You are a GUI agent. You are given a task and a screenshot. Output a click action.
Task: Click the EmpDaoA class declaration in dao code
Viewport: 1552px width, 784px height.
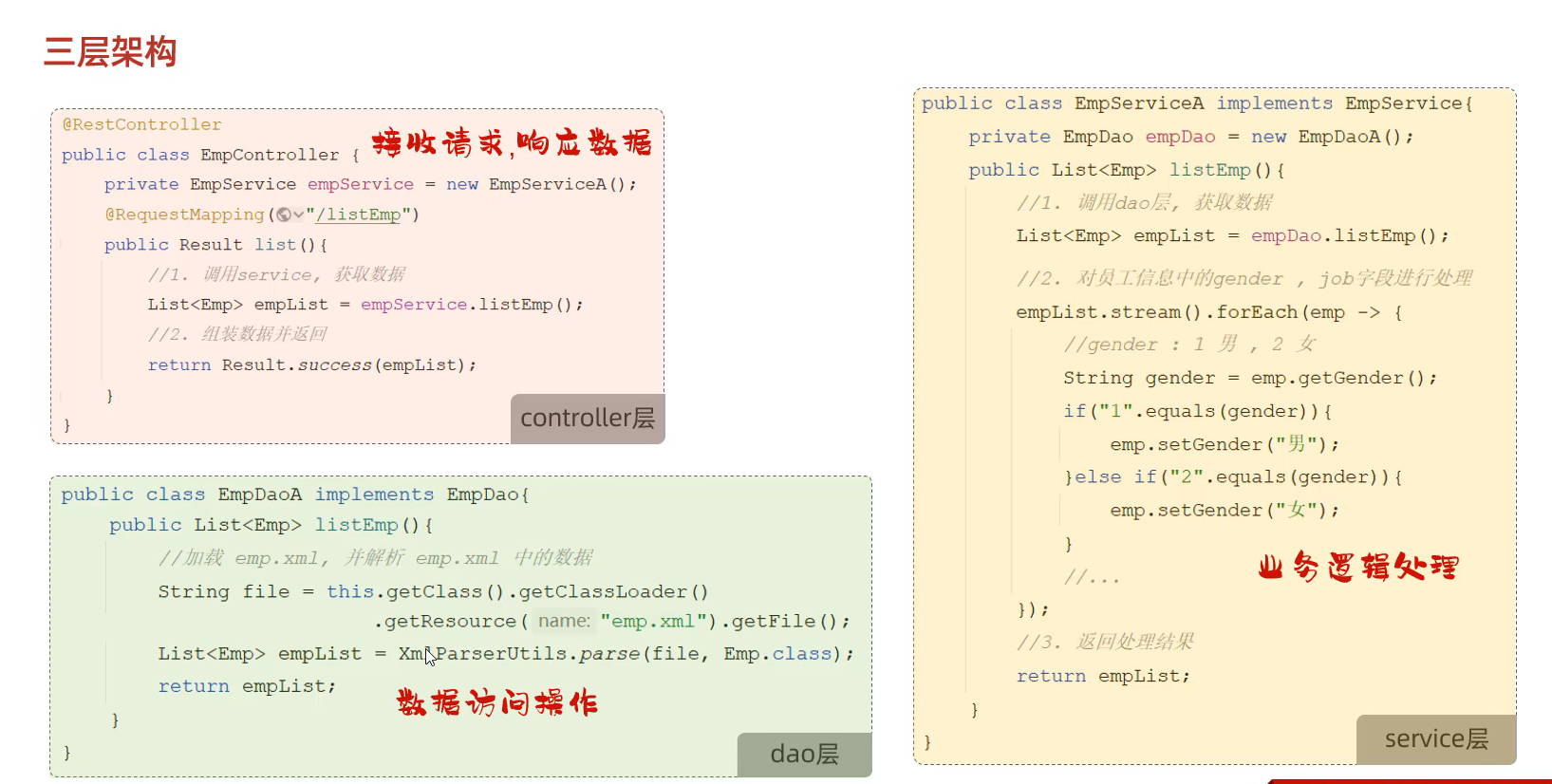[x=259, y=495]
